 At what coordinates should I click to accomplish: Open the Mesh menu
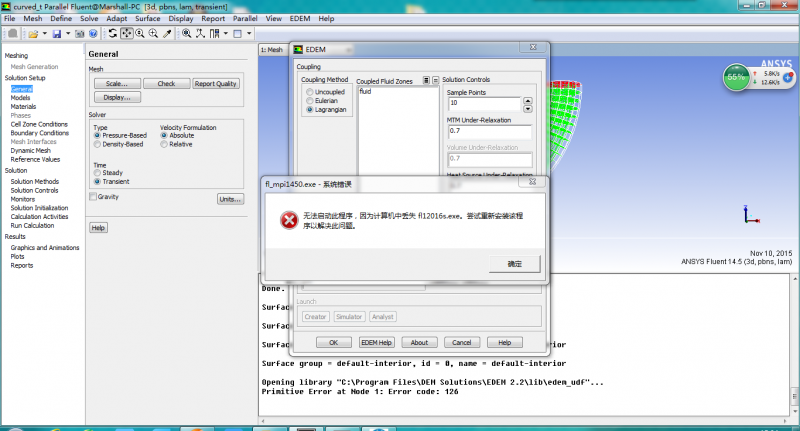coord(33,18)
